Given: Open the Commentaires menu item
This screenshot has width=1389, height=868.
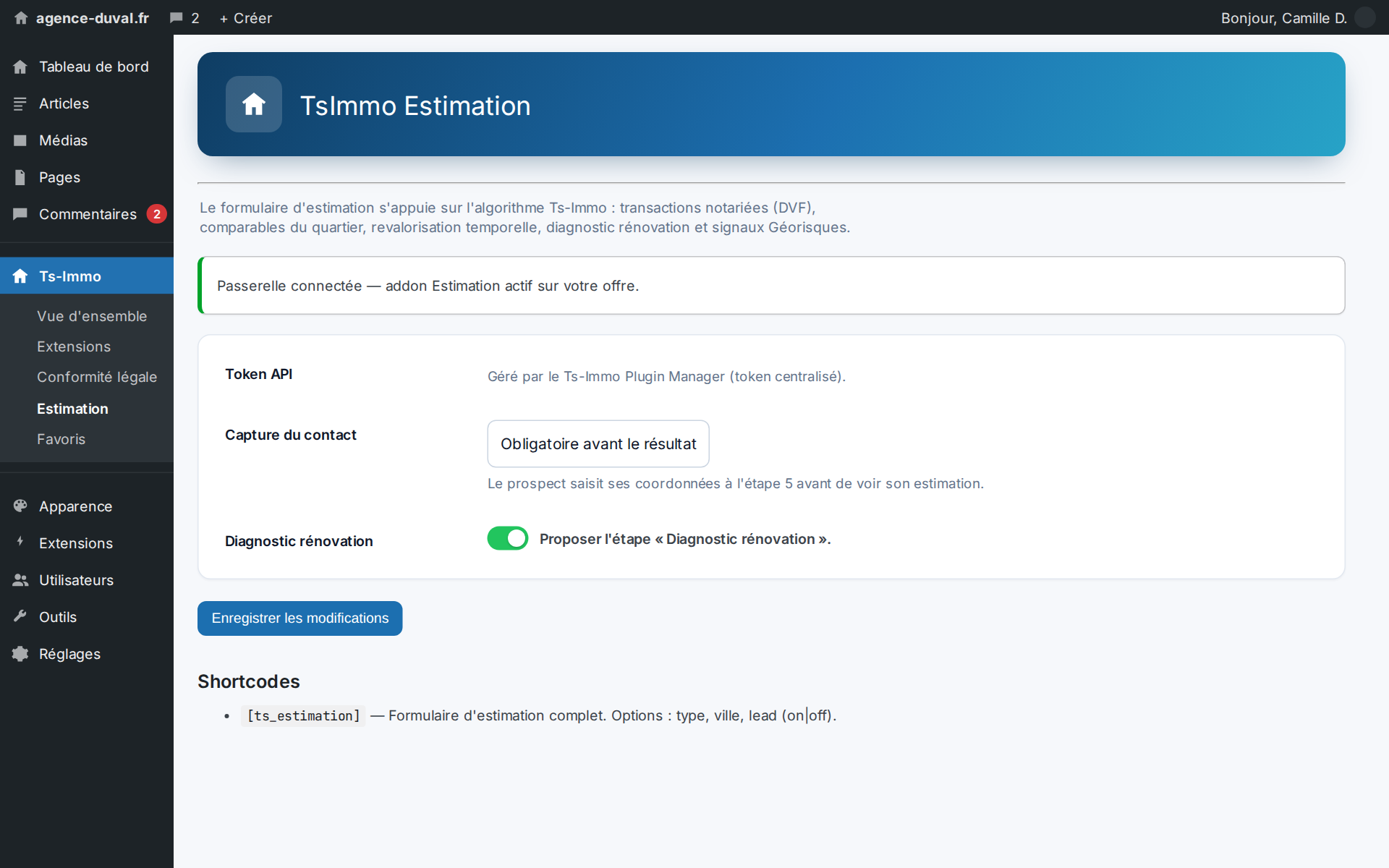Looking at the screenshot, I should 87,214.
